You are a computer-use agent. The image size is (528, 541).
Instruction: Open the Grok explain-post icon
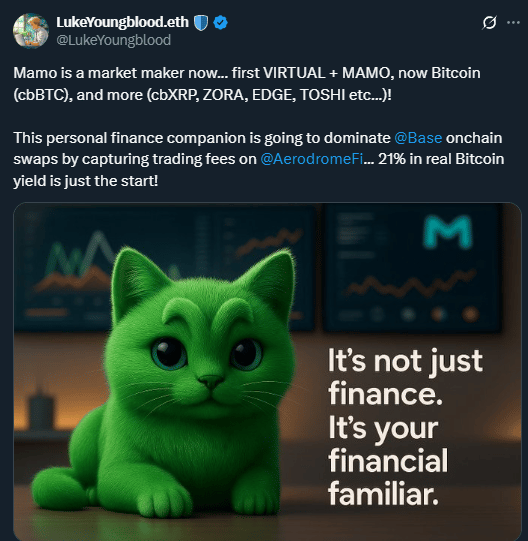[x=489, y=23]
